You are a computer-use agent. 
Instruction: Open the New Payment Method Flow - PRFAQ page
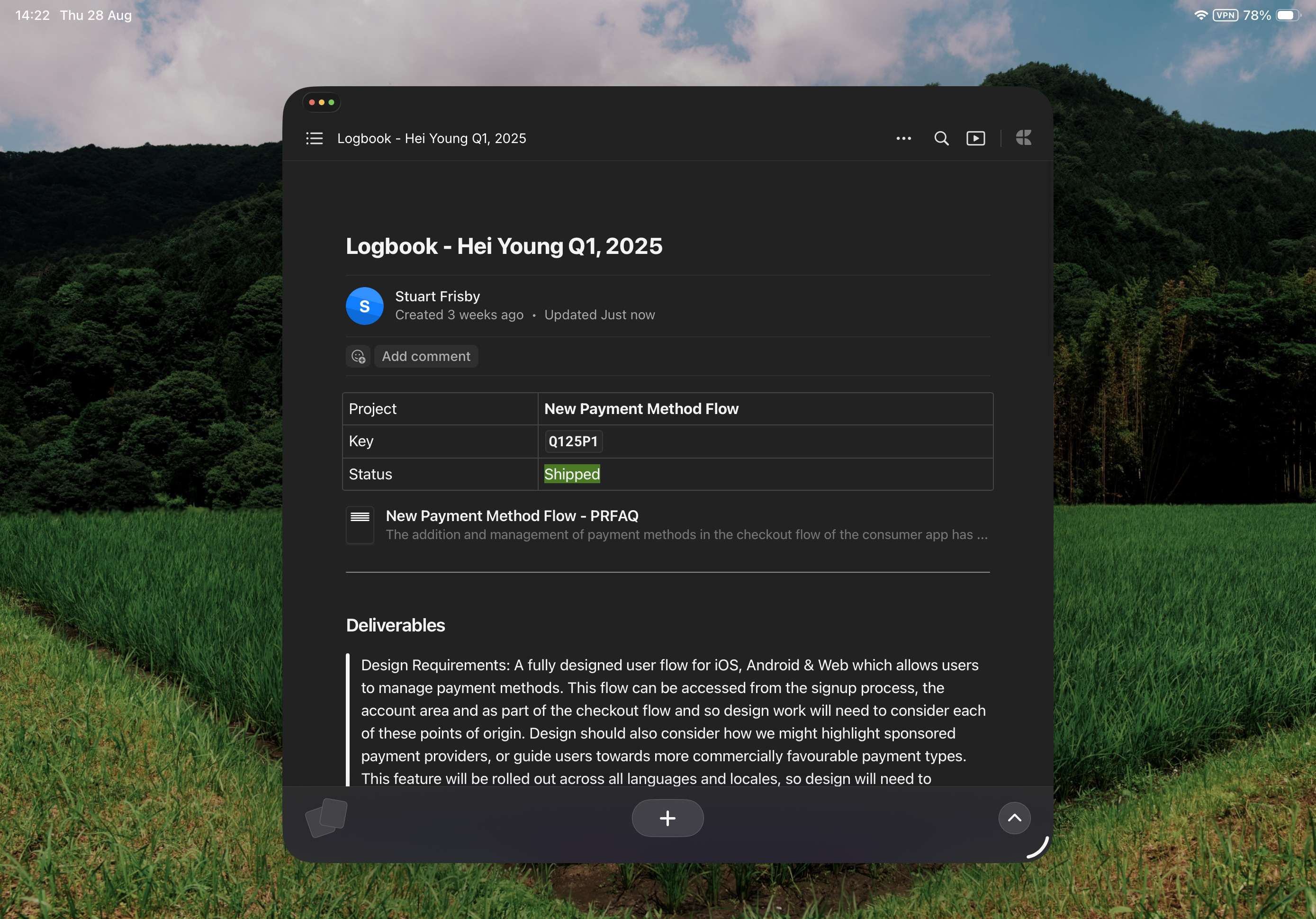pyautogui.click(x=512, y=515)
